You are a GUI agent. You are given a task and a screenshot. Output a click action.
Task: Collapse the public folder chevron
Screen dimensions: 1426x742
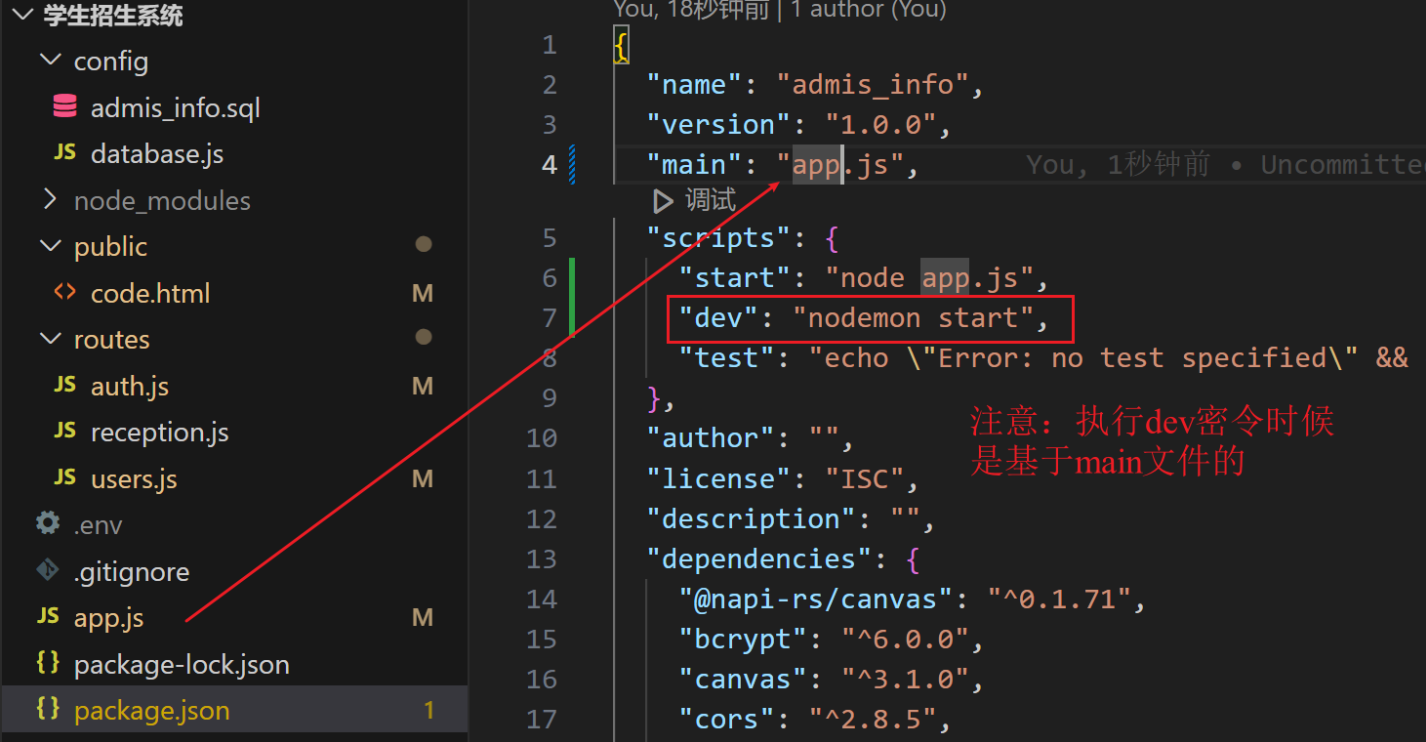(50, 247)
